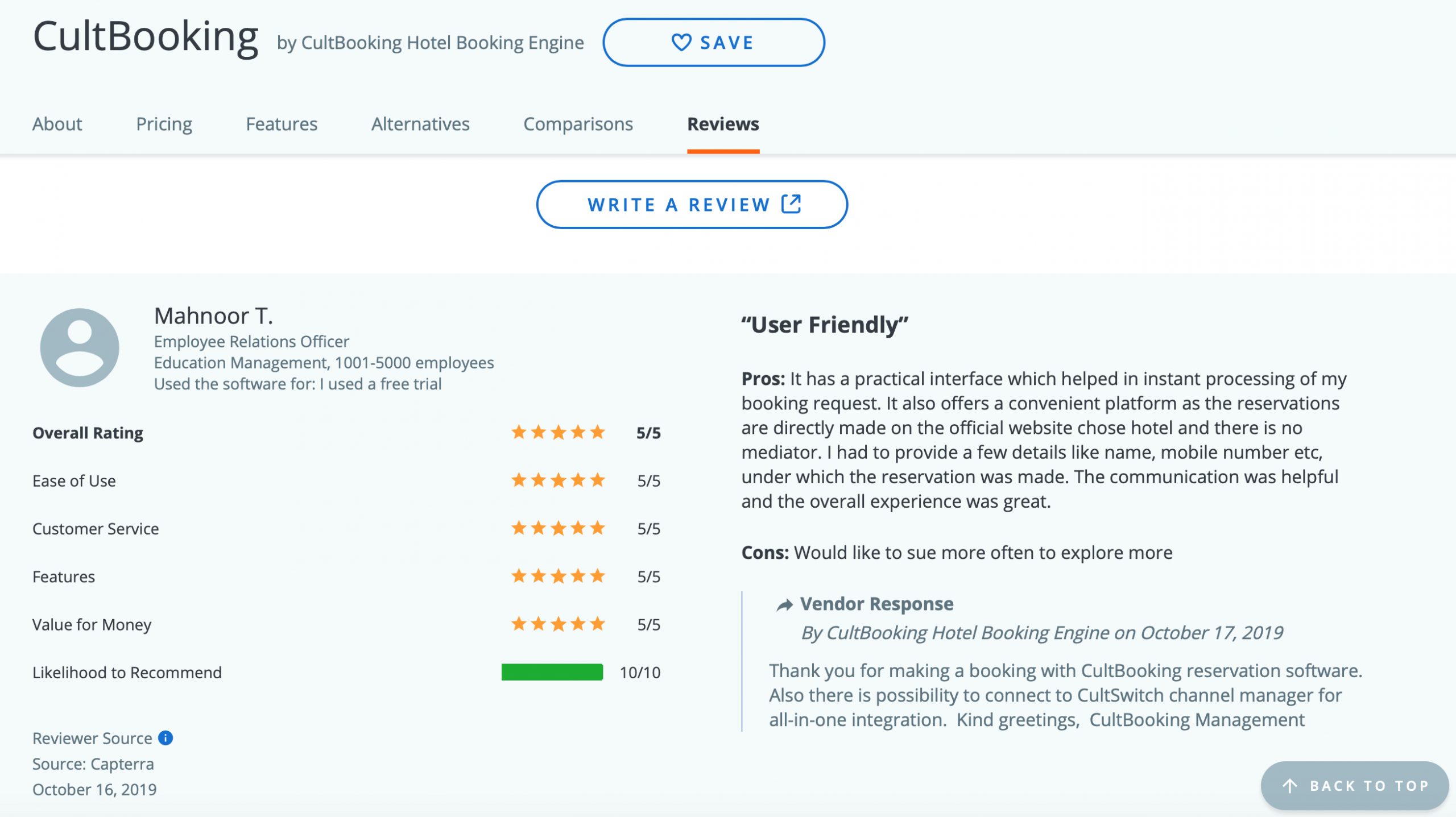Viewport: 1456px width, 817px height.
Task: Select the Alternatives tab
Action: pos(421,123)
